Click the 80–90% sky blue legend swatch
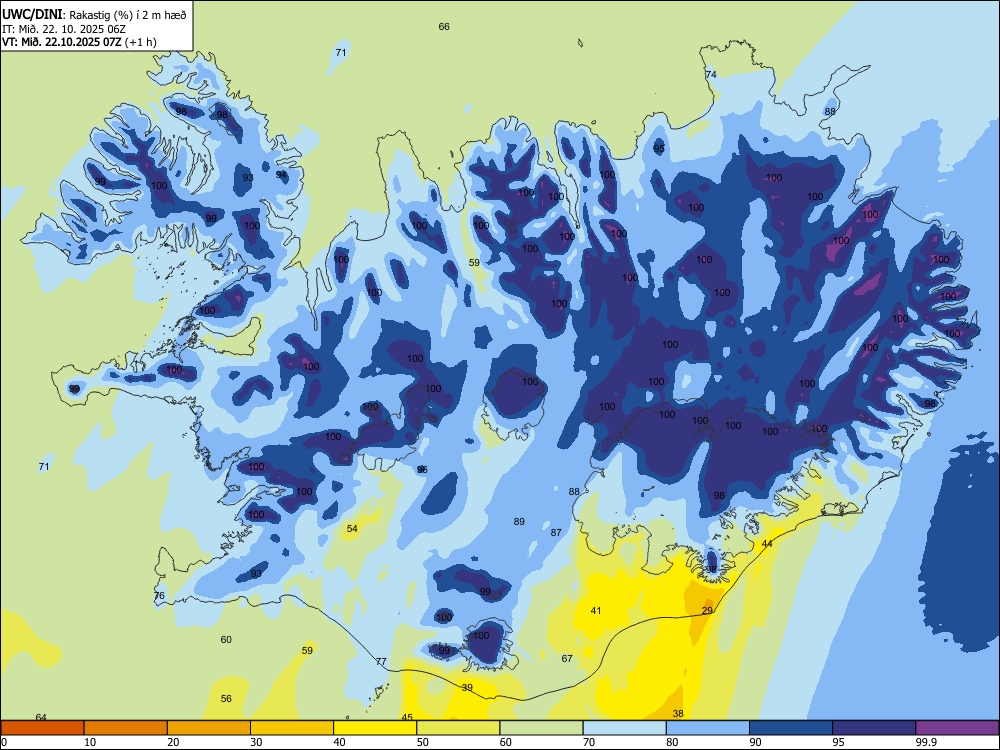Viewport: 1000px width, 750px height. [x=707, y=728]
